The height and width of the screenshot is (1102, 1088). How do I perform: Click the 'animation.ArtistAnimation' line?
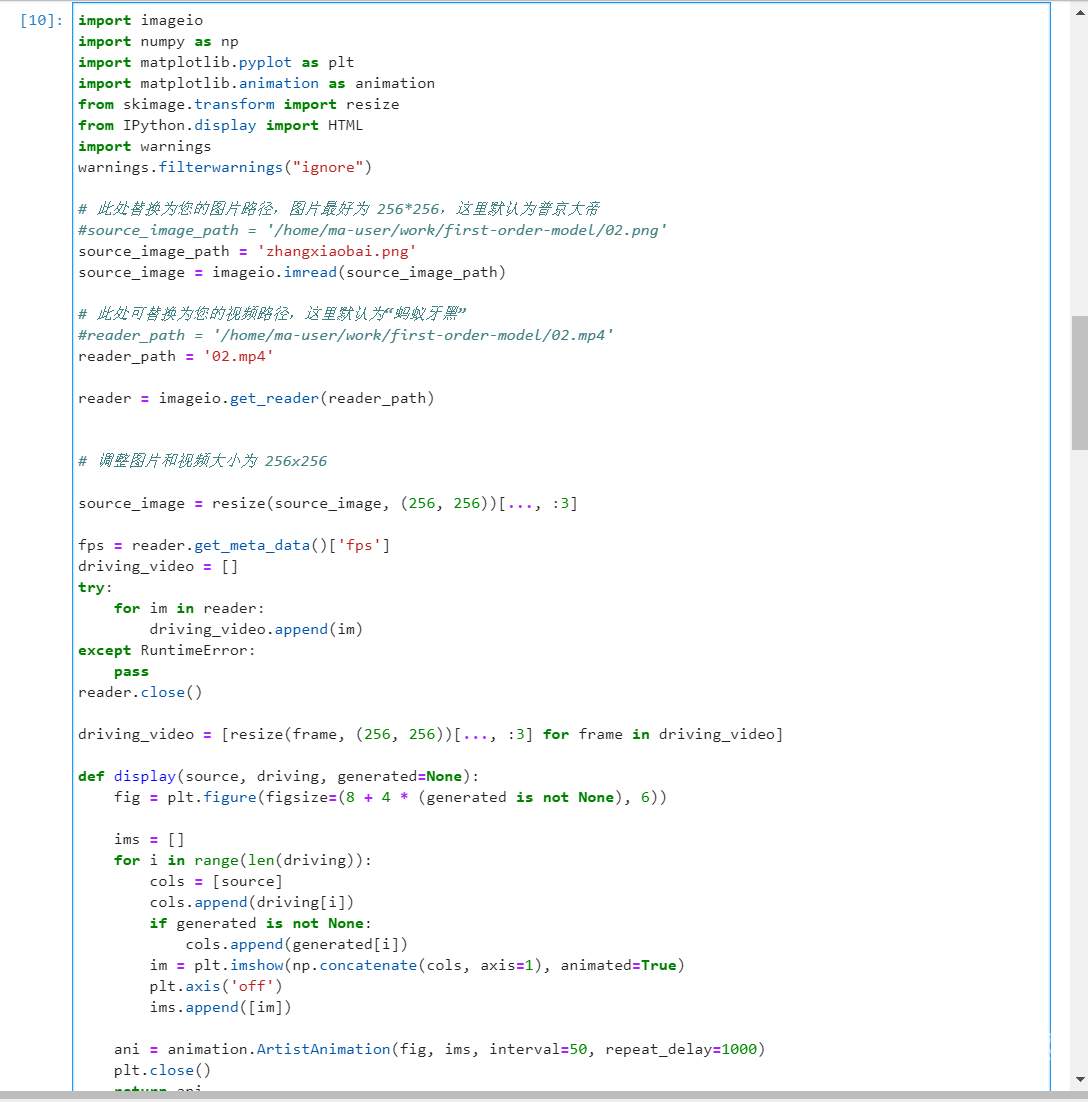click(439, 1049)
